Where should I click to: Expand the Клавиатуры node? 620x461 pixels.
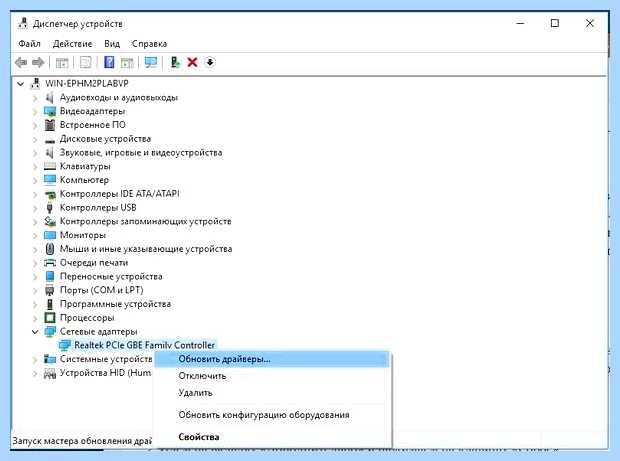(x=35, y=166)
